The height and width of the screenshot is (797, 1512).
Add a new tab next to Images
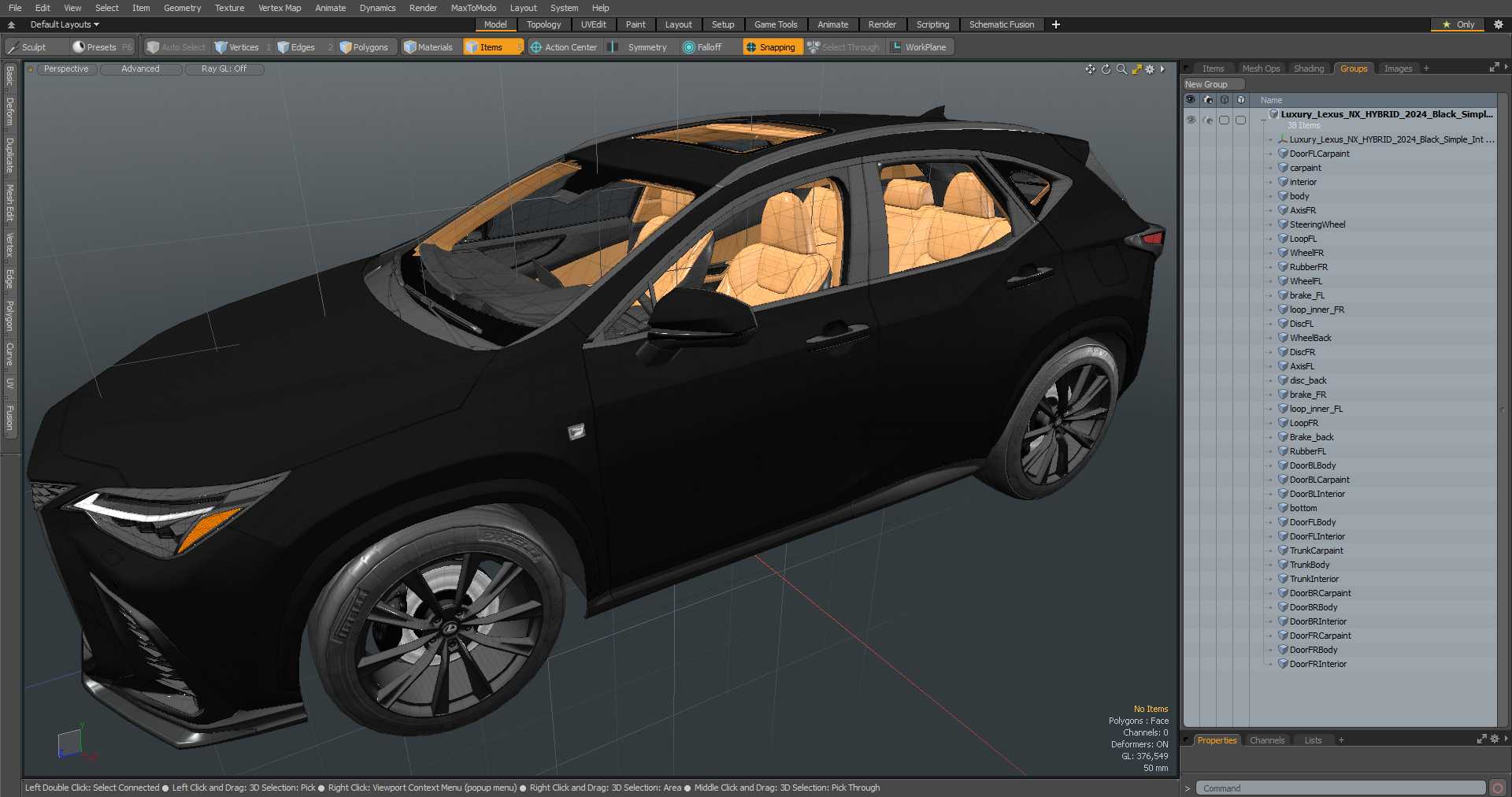tap(1426, 69)
